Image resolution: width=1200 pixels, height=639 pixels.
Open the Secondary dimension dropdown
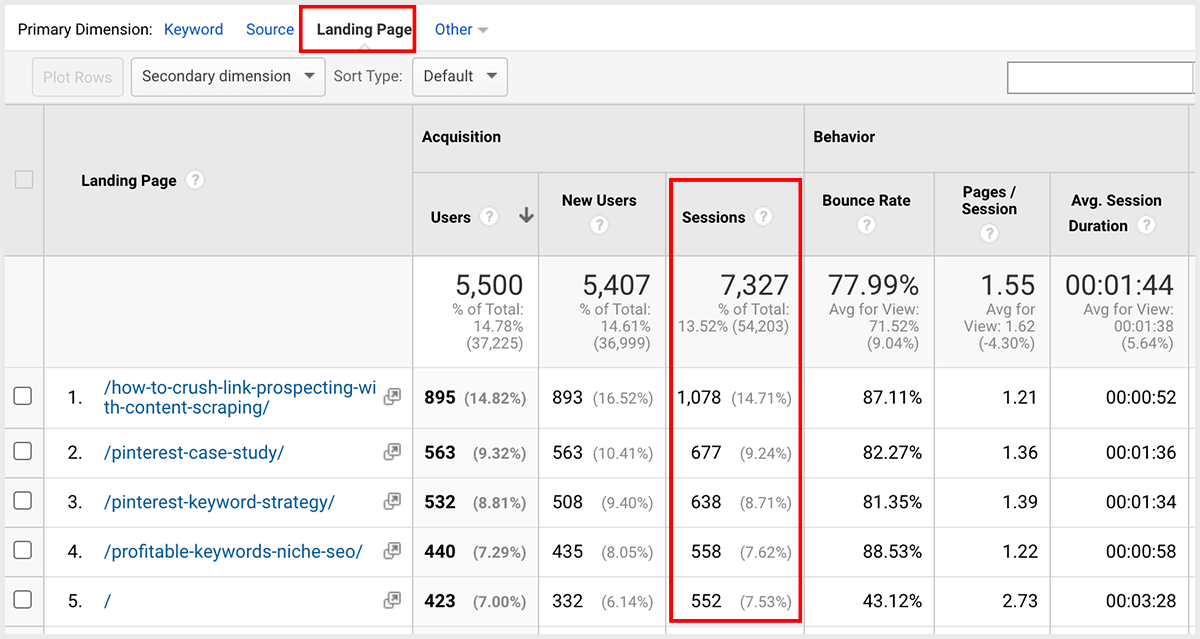click(227, 76)
